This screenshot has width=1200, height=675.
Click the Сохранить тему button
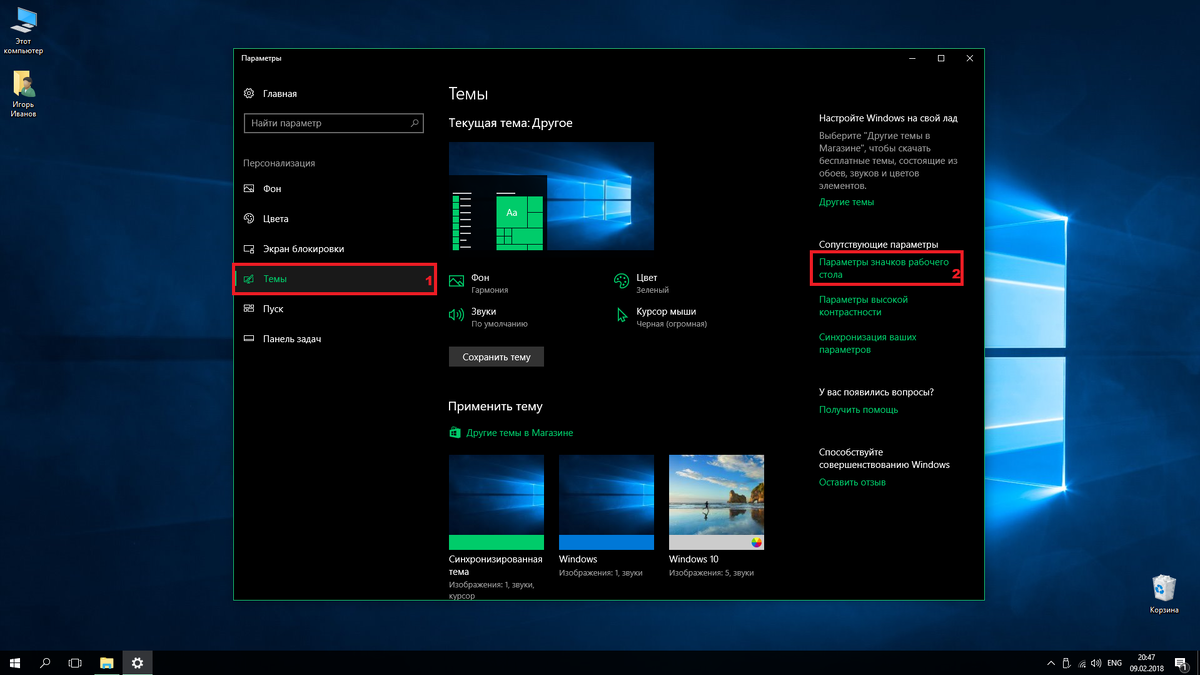pos(496,356)
